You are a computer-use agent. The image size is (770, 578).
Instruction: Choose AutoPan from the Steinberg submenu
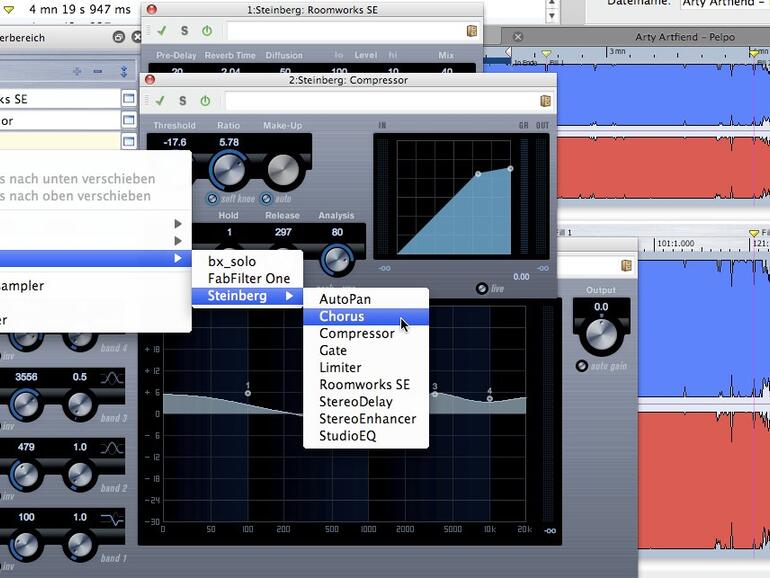pos(366,299)
